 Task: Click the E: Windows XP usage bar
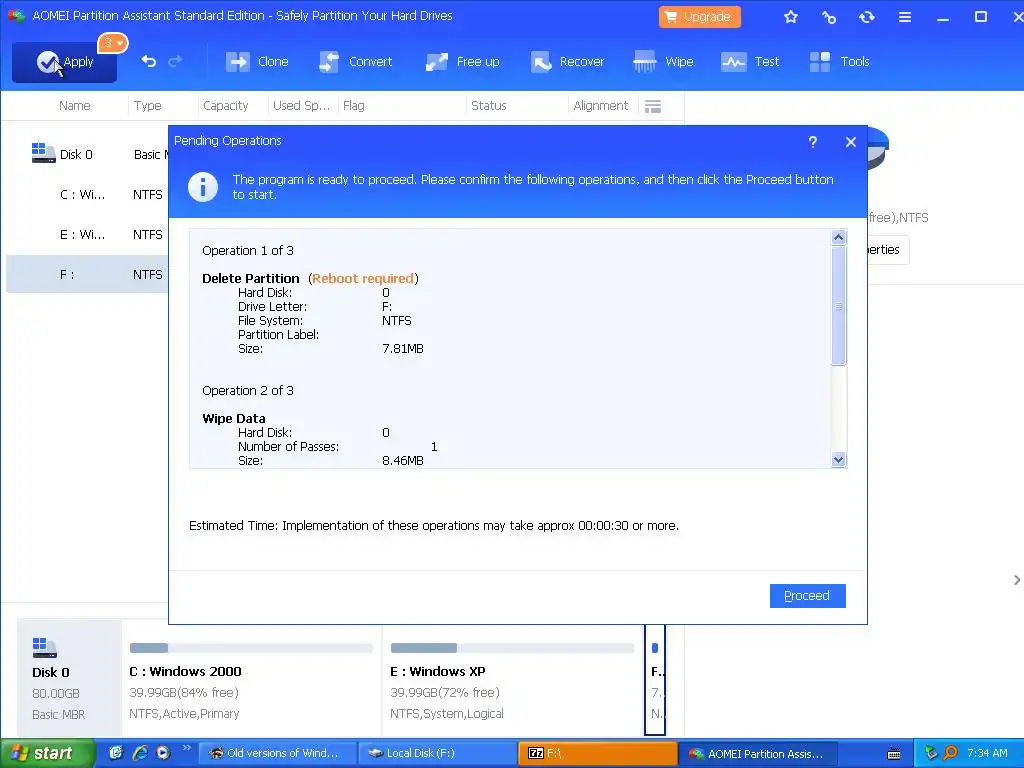512,648
